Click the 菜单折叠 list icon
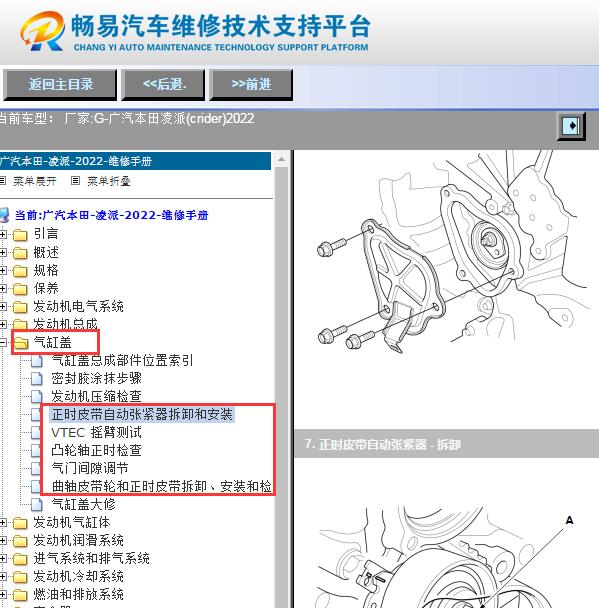Image resolution: width=599 pixels, height=608 pixels. coord(76,180)
